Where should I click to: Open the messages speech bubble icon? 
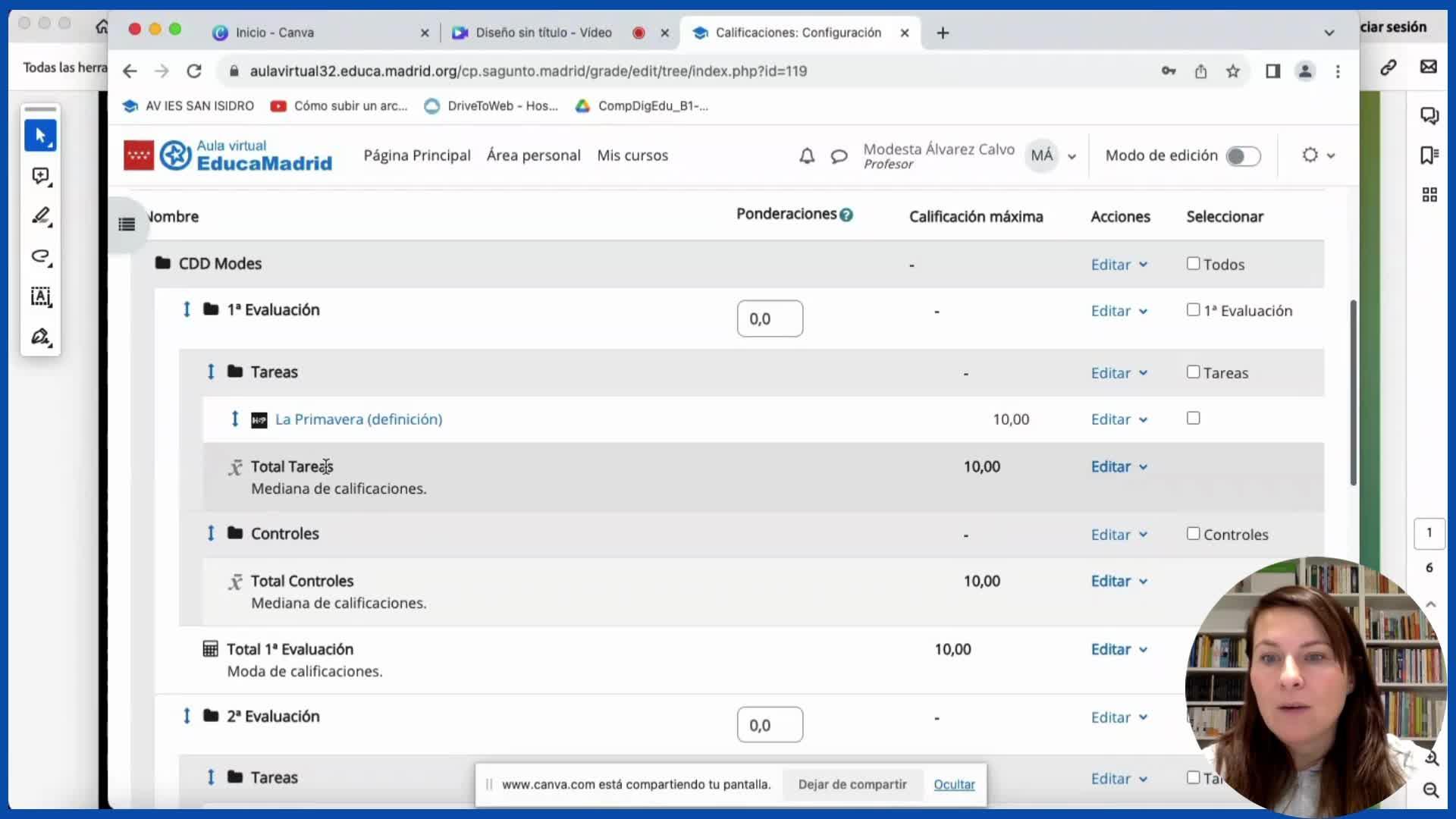coord(839,156)
